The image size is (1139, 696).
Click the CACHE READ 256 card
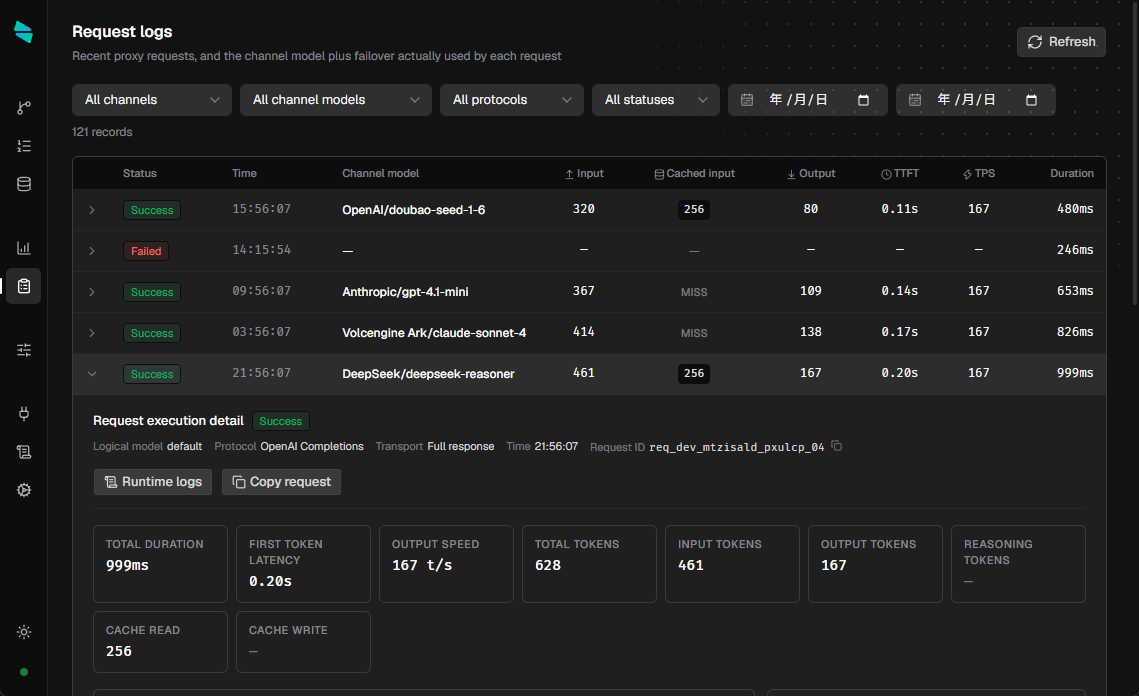coord(161,642)
